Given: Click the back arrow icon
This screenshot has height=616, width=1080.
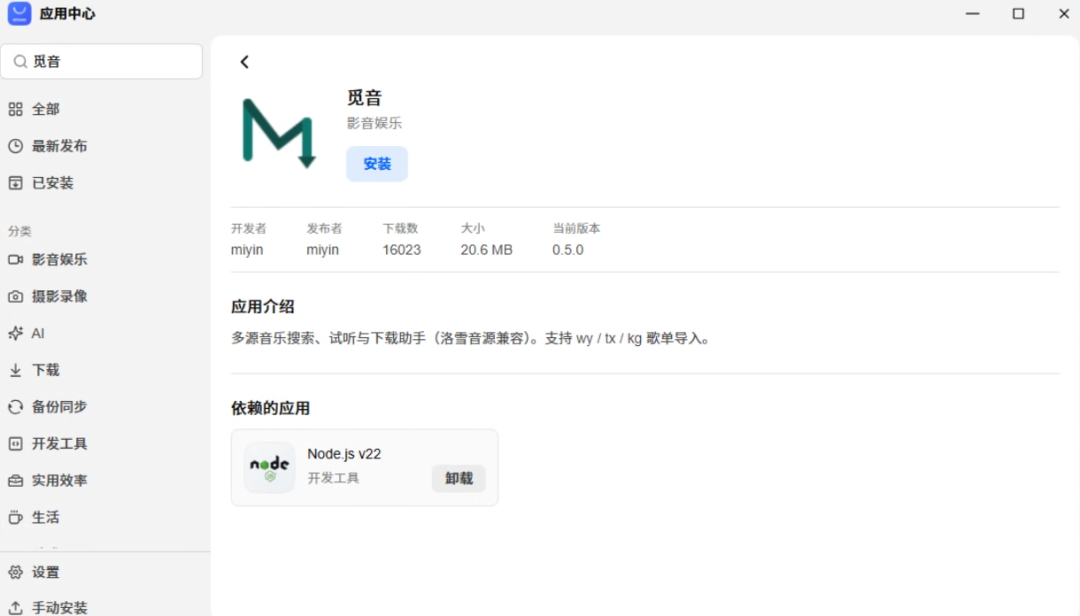Looking at the screenshot, I should [245, 62].
